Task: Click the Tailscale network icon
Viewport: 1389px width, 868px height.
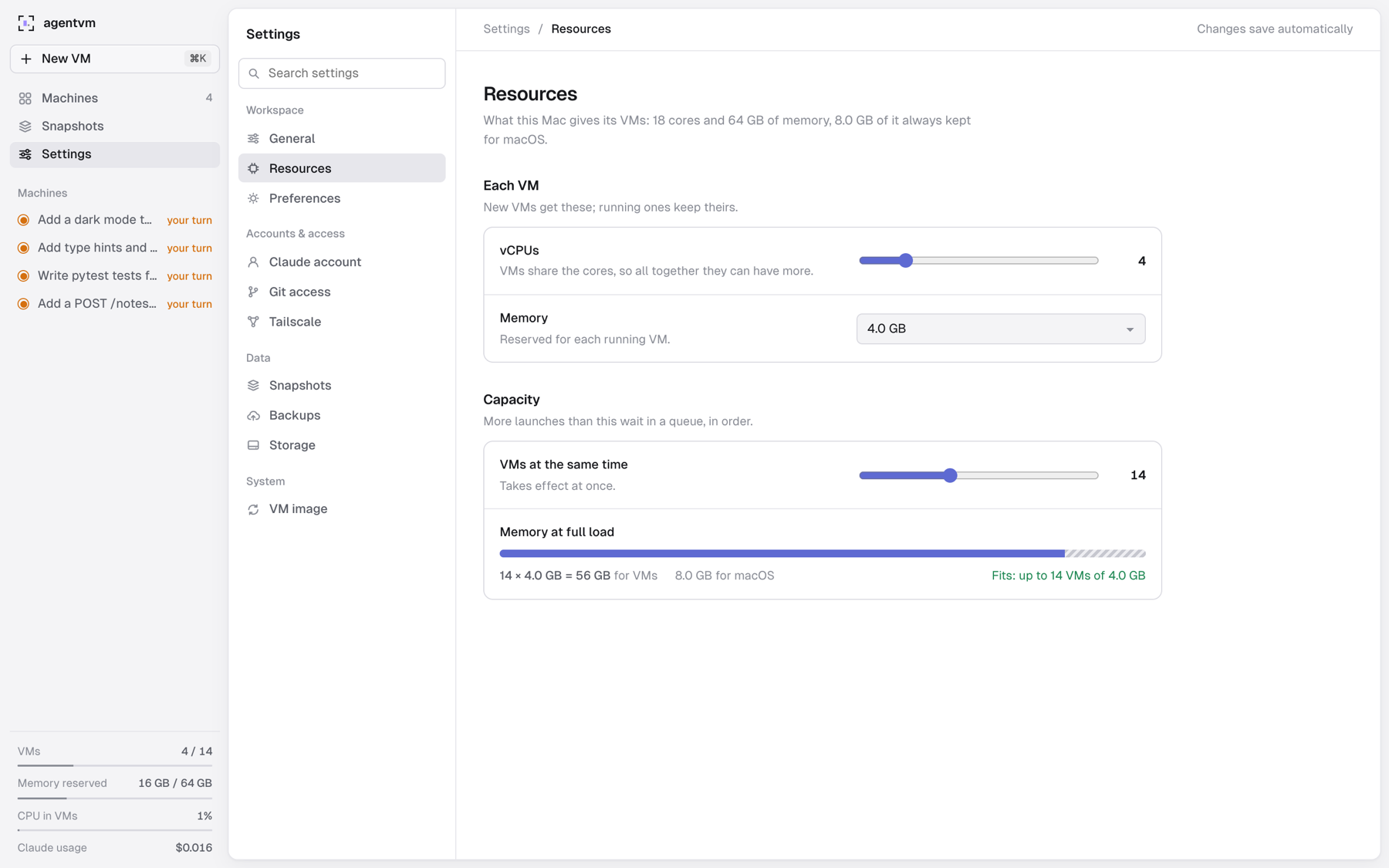Action: pyautogui.click(x=253, y=322)
